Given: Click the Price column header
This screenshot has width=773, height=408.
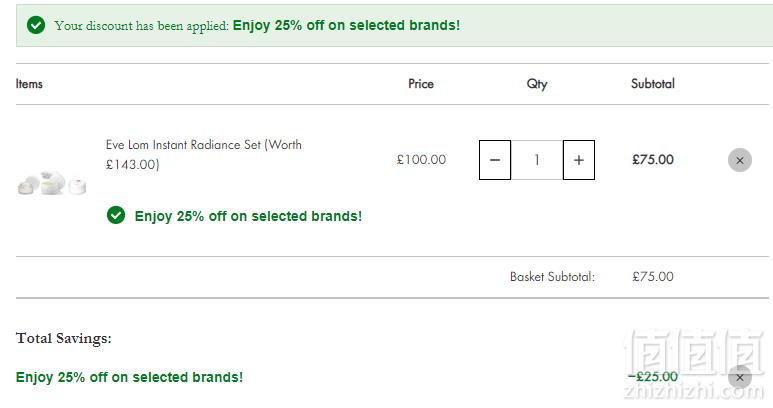Looking at the screenshot, I should (x=421, y=84).
